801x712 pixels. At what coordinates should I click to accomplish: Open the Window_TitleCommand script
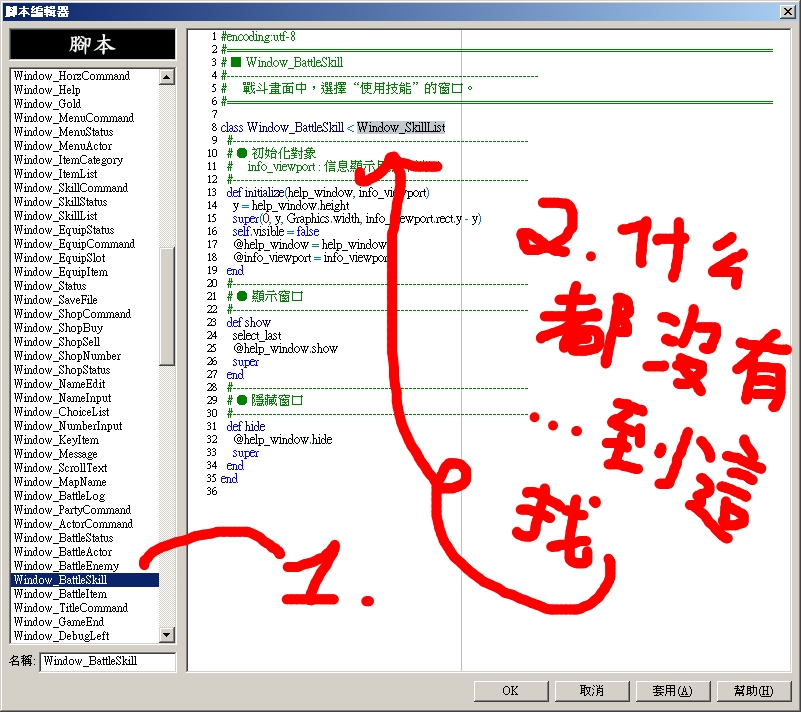pyautogui.click(x=85, y=608)
